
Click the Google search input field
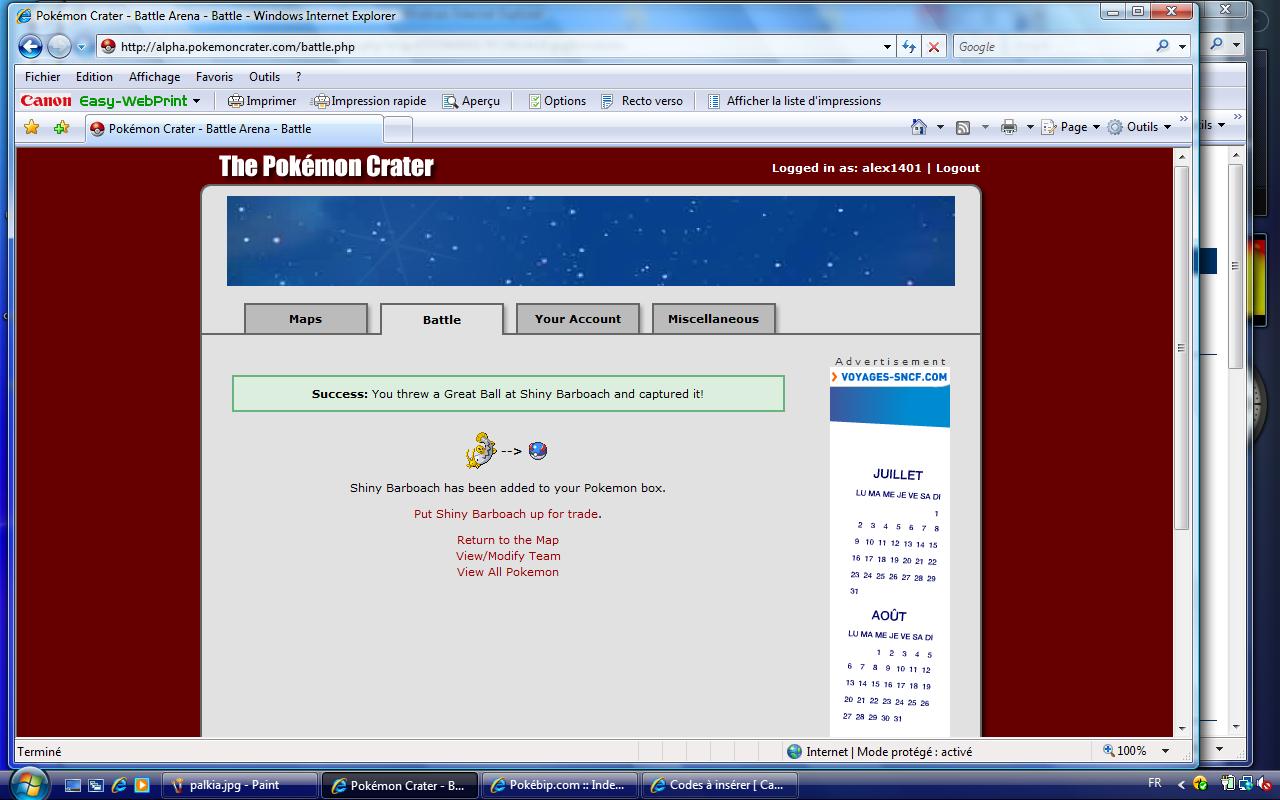(1050, 46)
